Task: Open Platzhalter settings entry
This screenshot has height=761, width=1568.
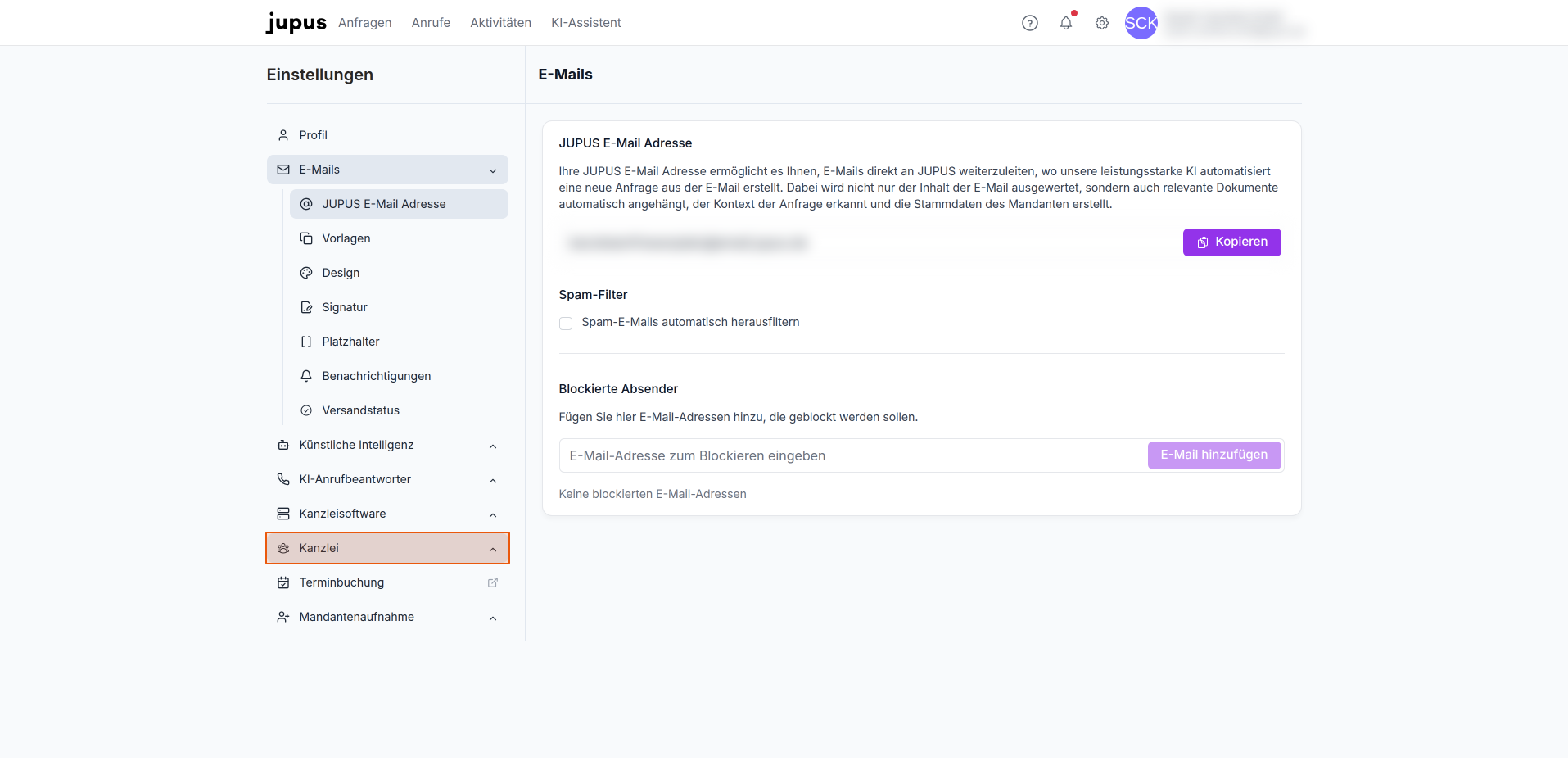Action: pos(399,342)
